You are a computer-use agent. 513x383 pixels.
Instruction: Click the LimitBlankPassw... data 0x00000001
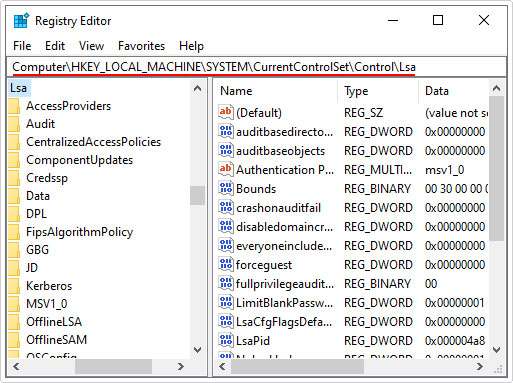[455, 303]
